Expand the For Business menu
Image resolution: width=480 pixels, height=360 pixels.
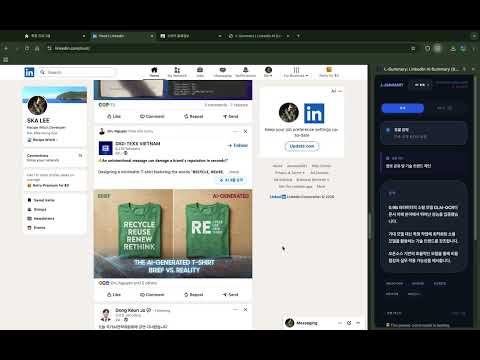pyautogui.click(x=296, y=72)
